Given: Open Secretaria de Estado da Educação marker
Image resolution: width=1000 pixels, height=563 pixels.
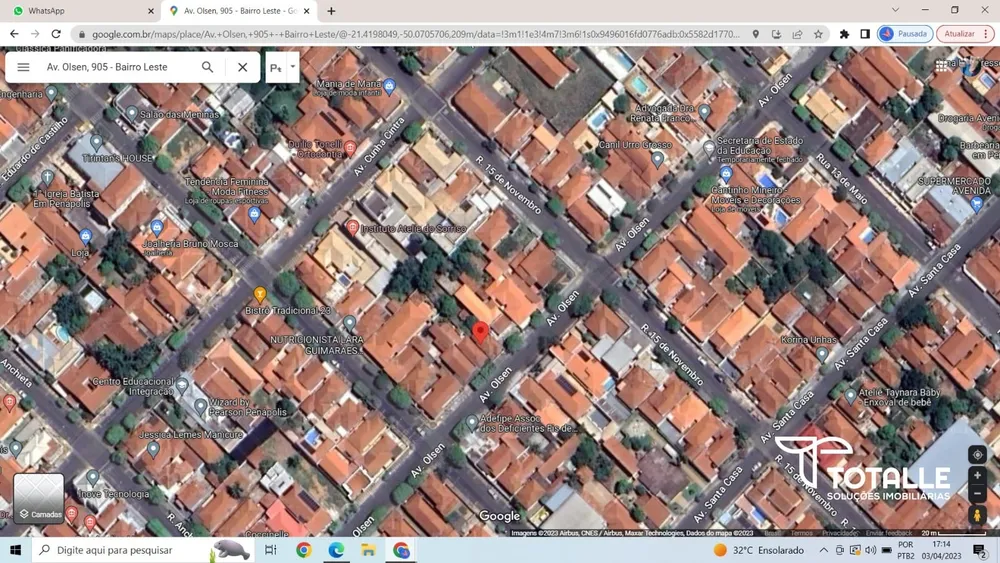Looking at the screenshot, I should coord(709,149).
